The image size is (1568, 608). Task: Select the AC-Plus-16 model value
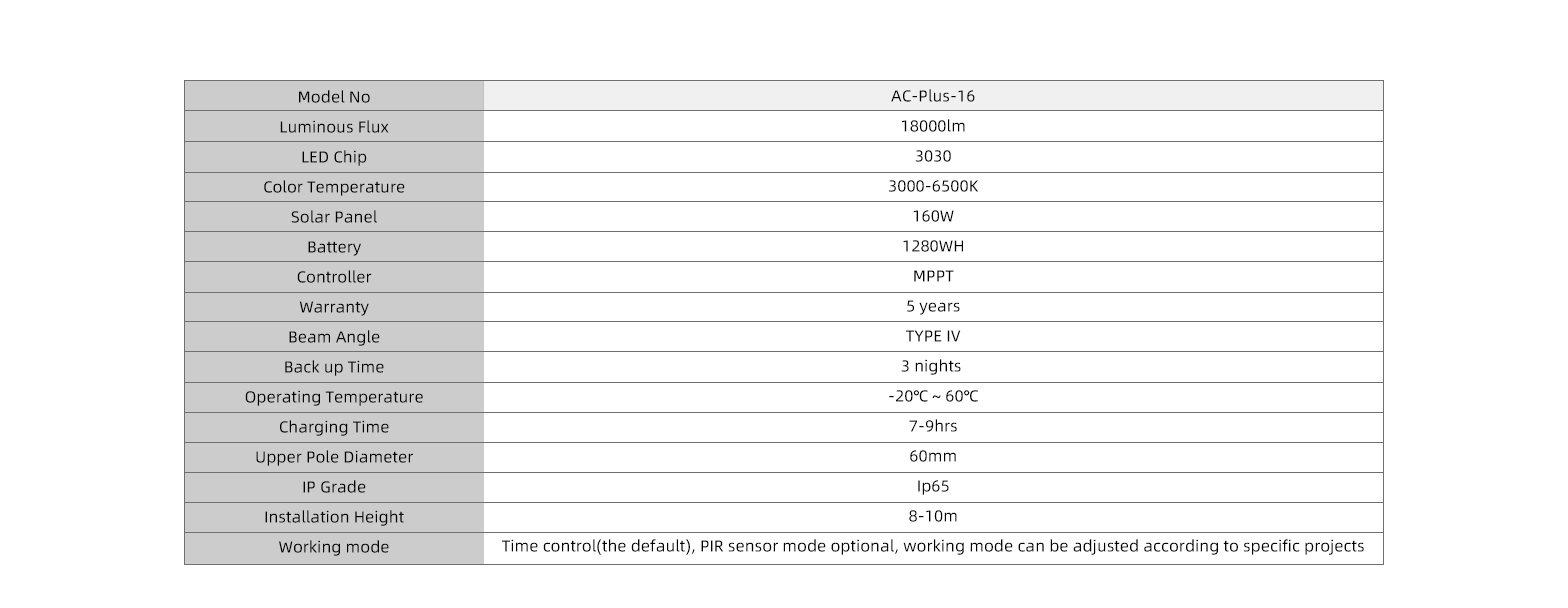pos(932,97)
